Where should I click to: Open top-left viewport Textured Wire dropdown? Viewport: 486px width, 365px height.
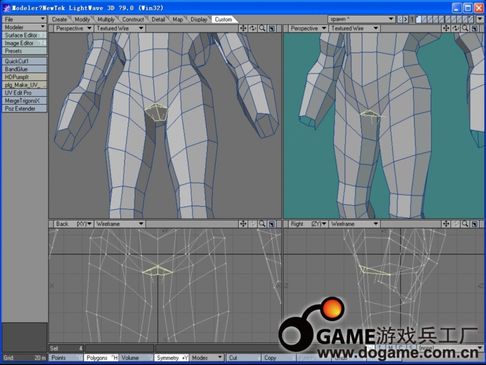(120, 28)
